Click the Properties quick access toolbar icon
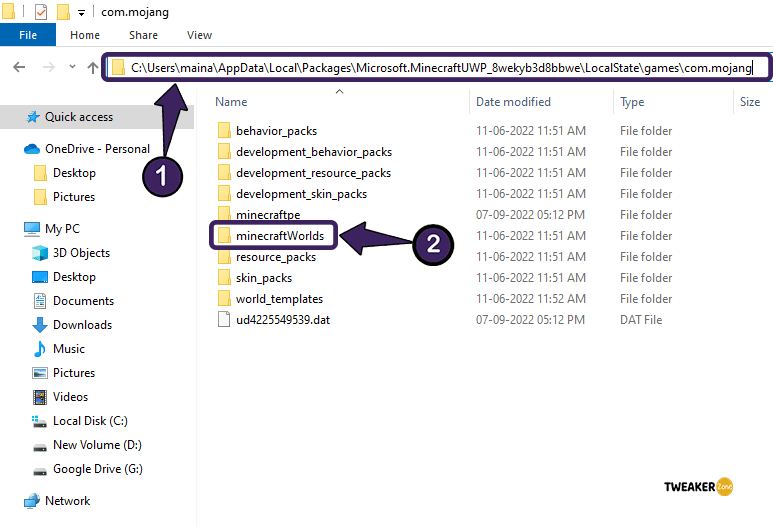Viewport: 773px width, 527px height. (41, 12)
